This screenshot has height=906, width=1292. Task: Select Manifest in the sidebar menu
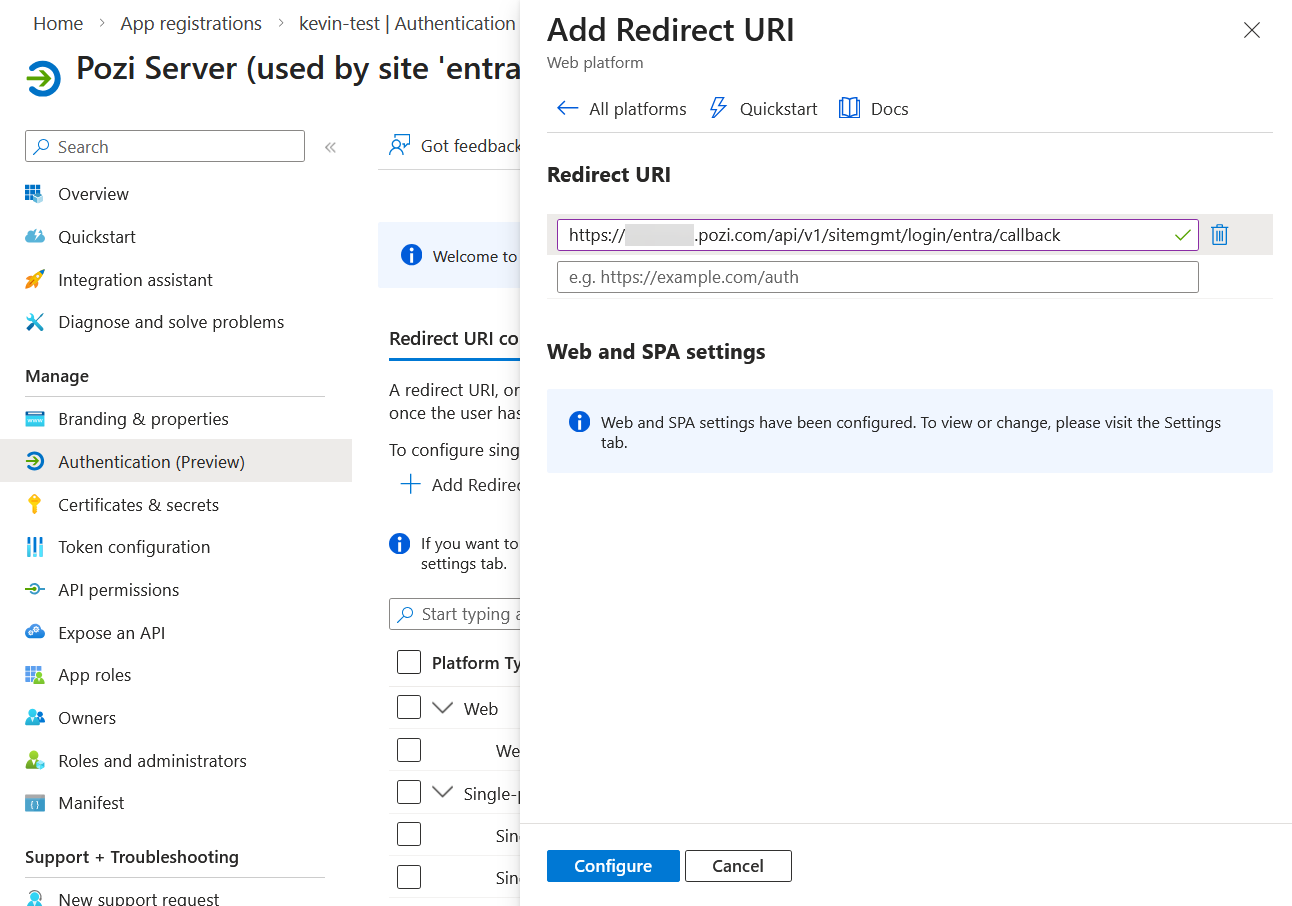pos(92,802)
